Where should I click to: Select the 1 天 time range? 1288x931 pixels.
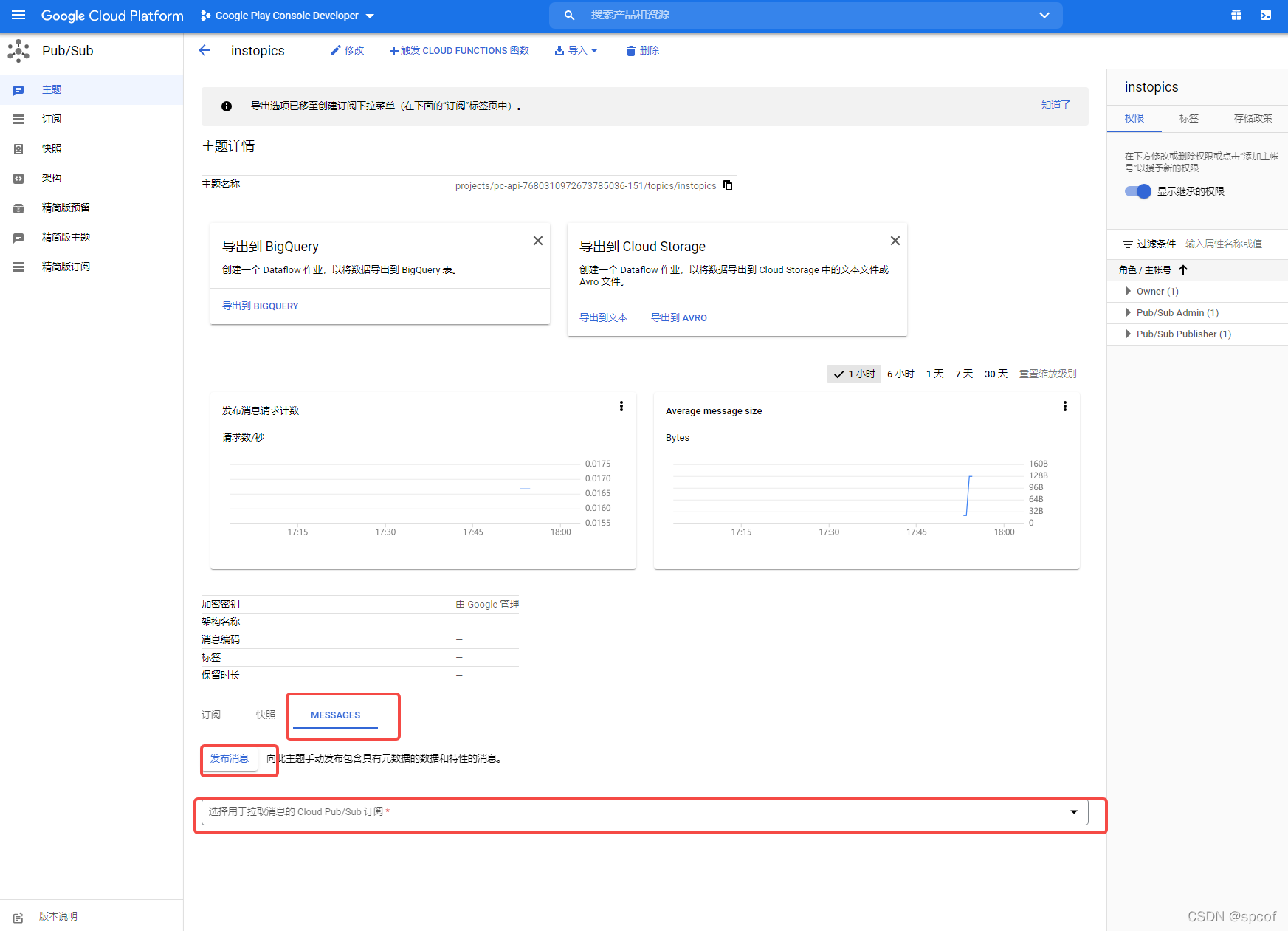click(935, 374)
